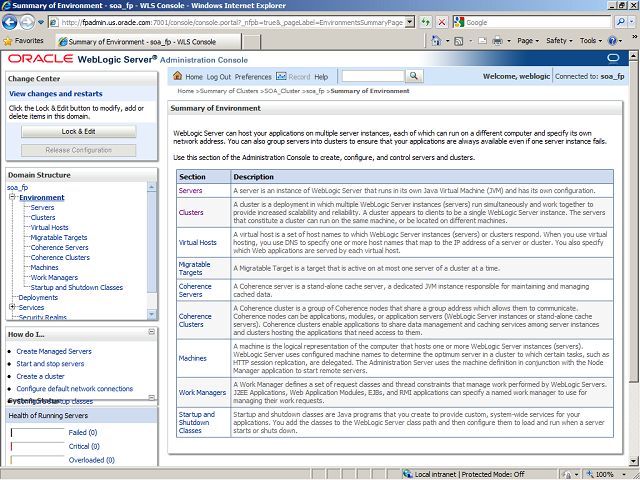The width and height of the screenshot is (640, 480).
Task: Open the Safety menu dropdown
Action: pyautogui.click(x=560, y=41)
